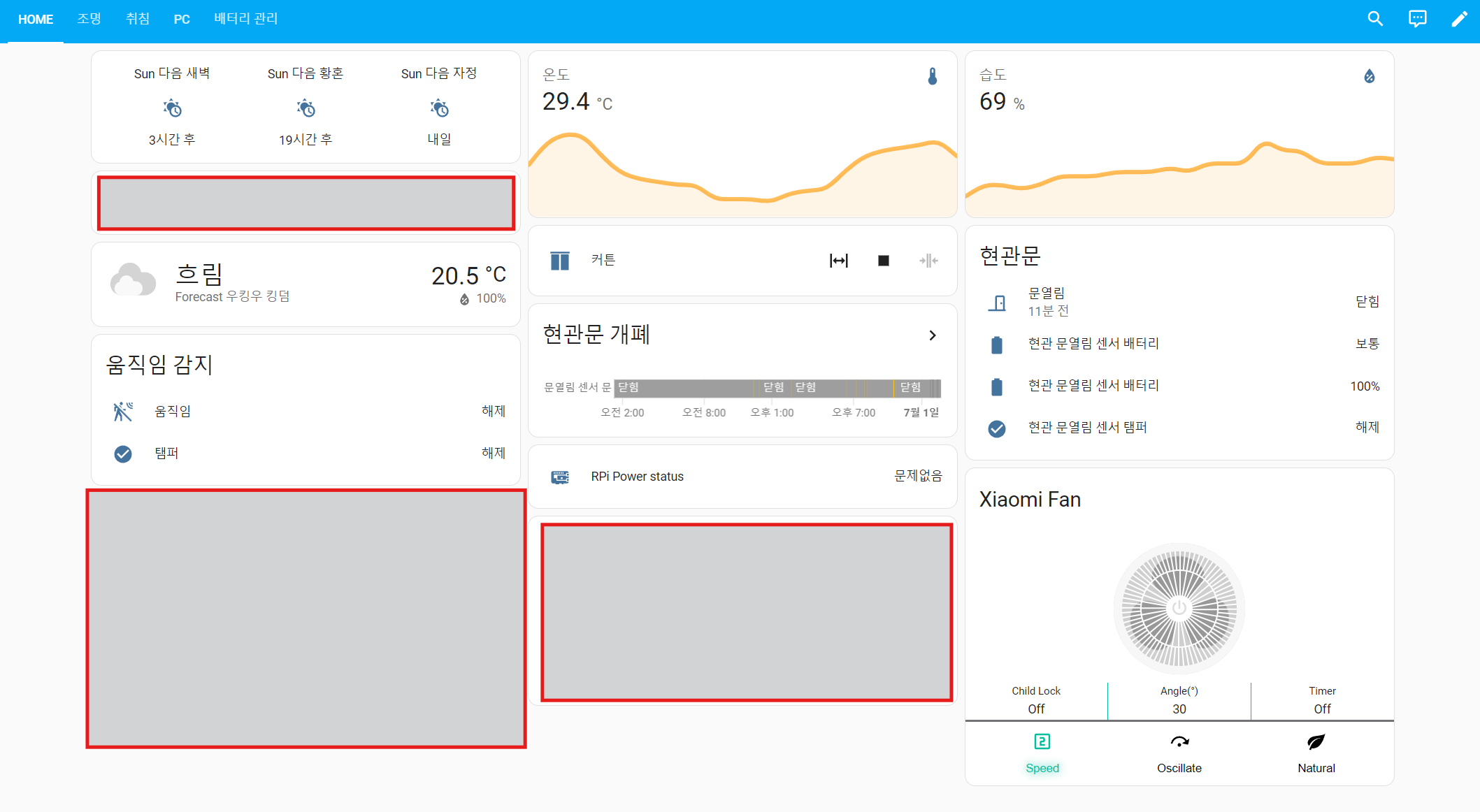The height and width of the screenshot is (812, 1480).
Task: Click 닫힘 segment in door history timeline
Action: click(685, 388)
